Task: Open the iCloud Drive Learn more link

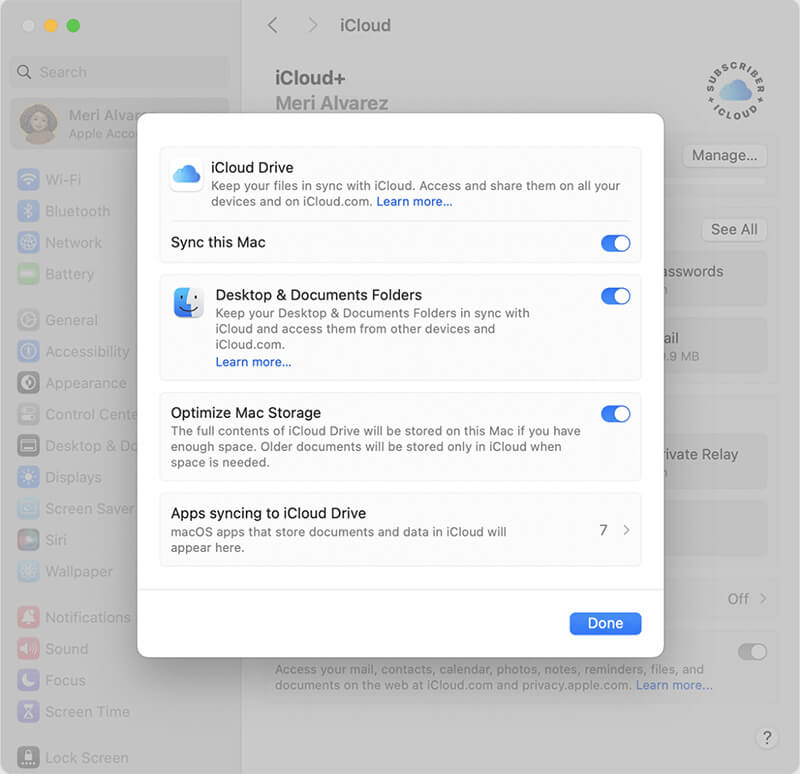Action: click(x=413, y=201)
